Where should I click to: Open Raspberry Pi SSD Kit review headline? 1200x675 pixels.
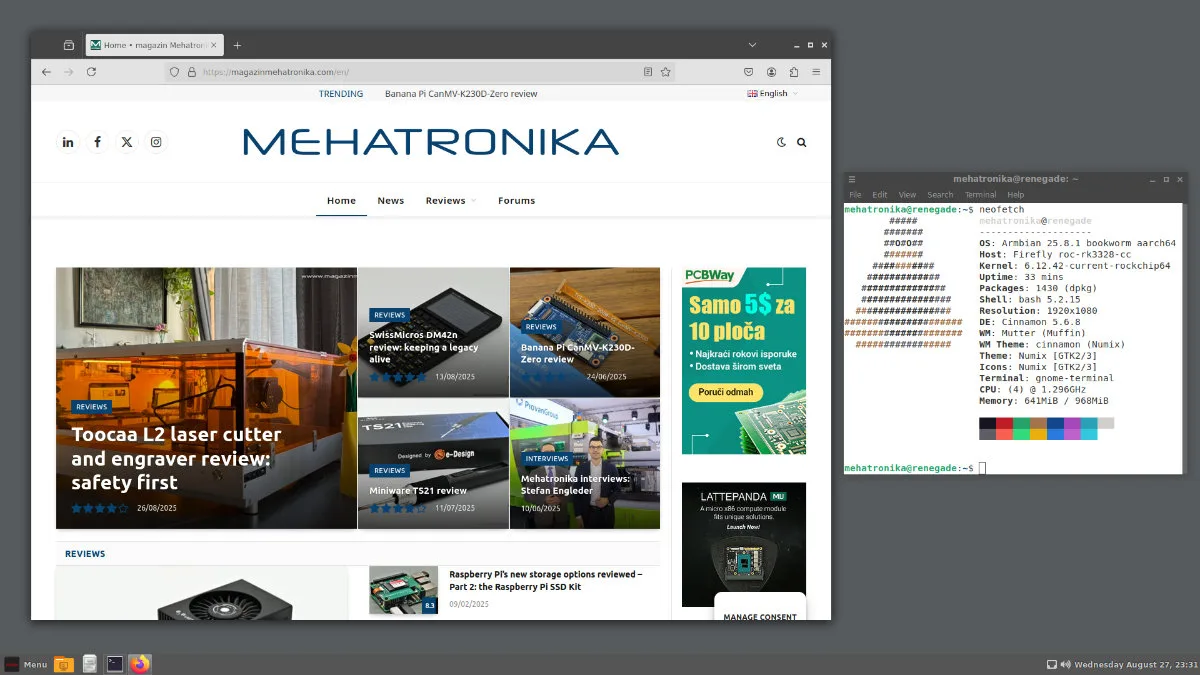pos(545,580)
